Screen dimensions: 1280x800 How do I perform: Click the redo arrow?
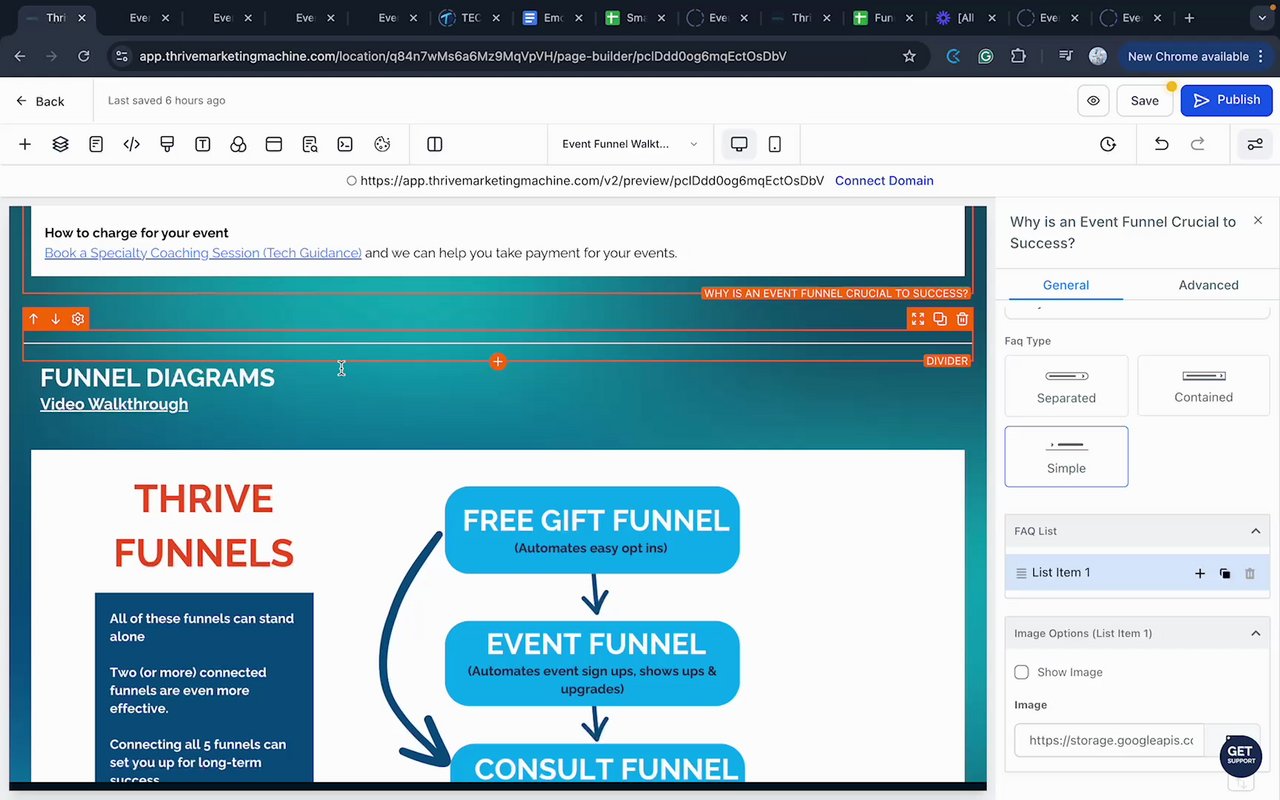pyautogui.click(x=1197, y=144)
